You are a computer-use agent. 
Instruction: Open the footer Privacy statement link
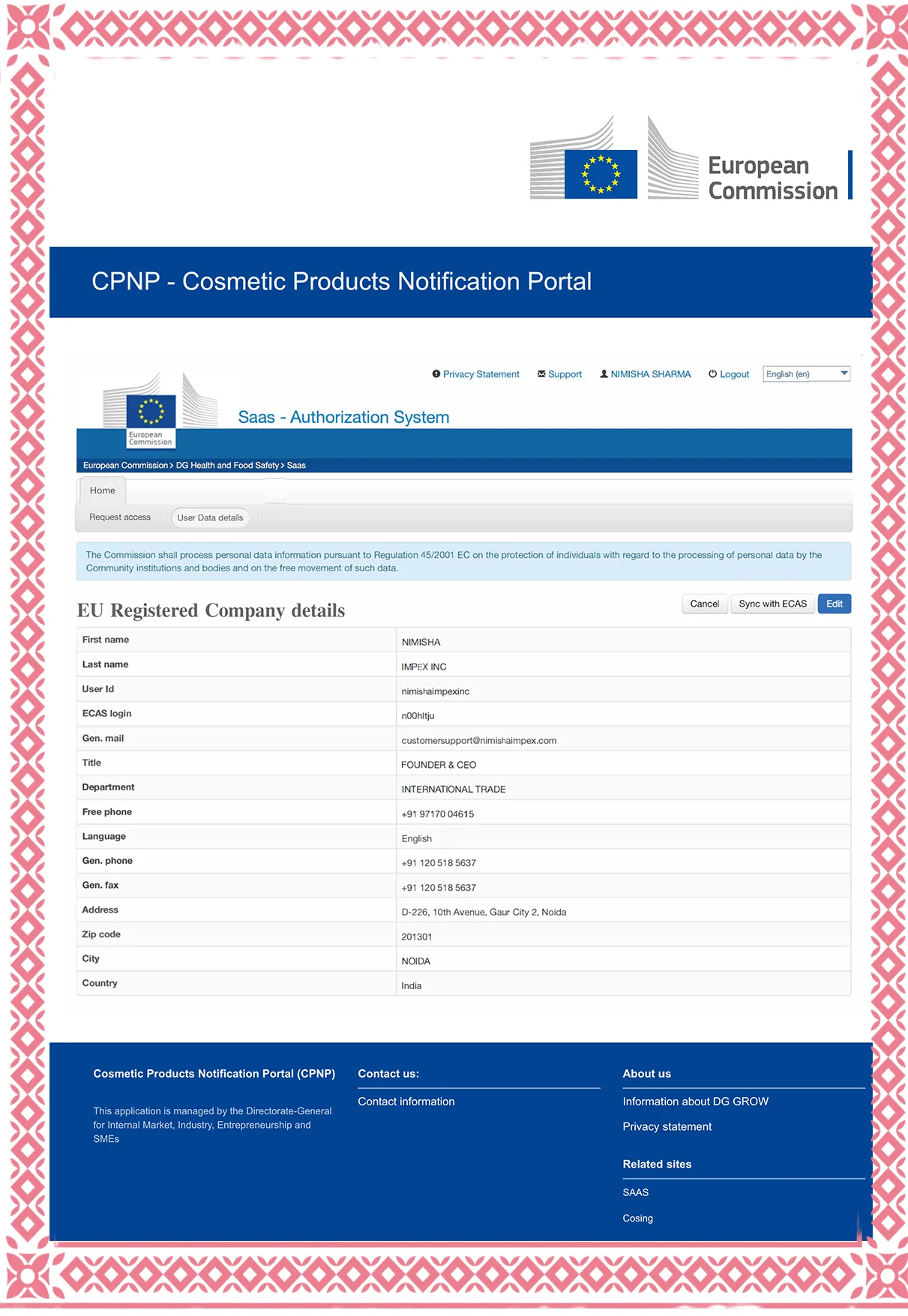(667, 1127)
